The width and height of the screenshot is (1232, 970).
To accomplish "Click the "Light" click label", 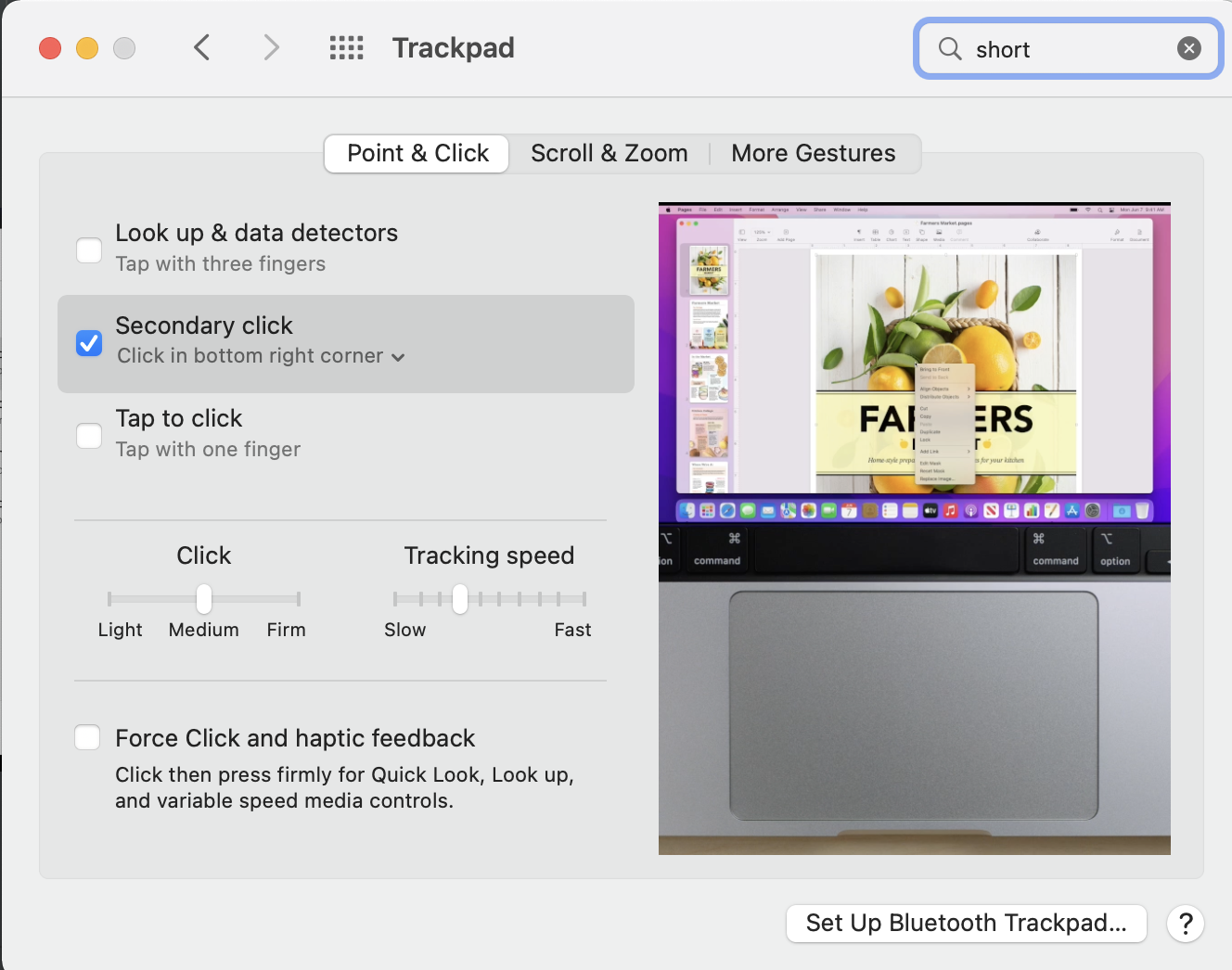I will click(121, 630).
